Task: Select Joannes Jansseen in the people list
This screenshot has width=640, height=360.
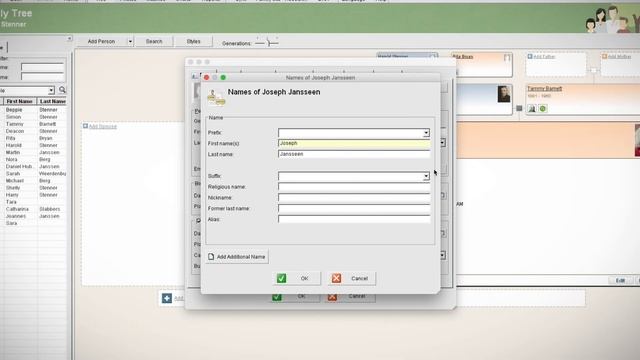Action: click(x=33, y=216)
